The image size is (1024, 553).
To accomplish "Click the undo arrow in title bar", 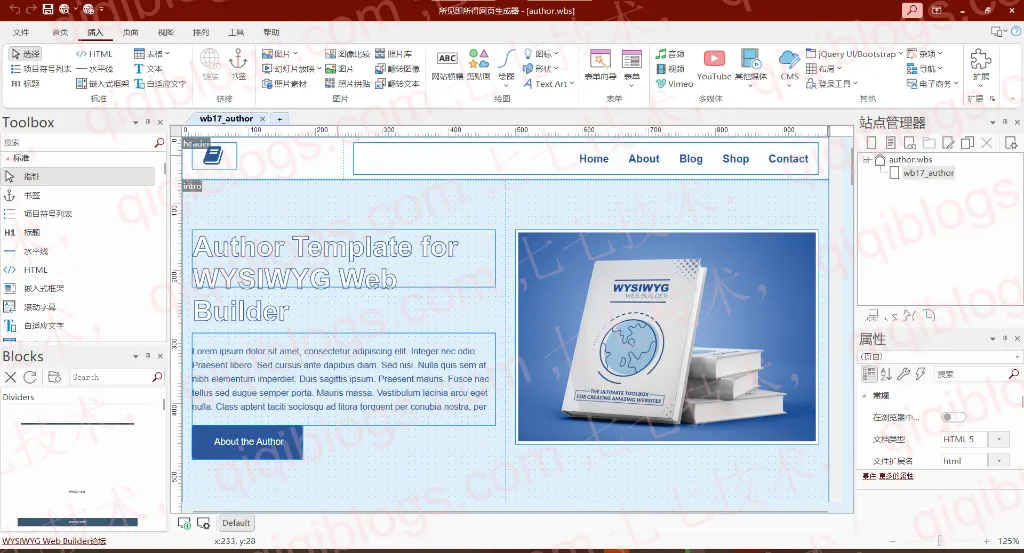I will (x=14, y=9).
